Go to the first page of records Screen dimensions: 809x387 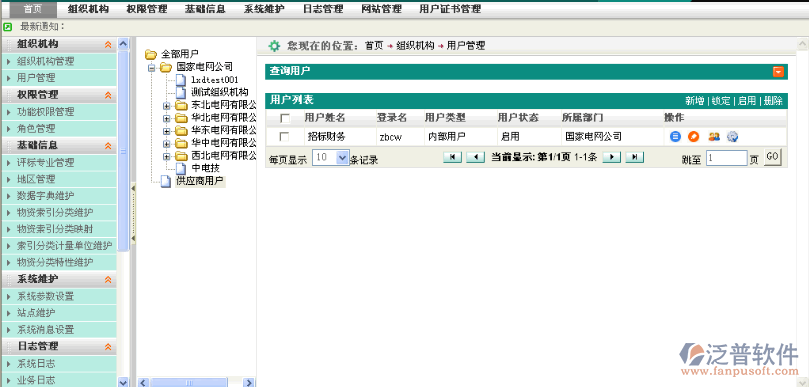click(452, 157)
